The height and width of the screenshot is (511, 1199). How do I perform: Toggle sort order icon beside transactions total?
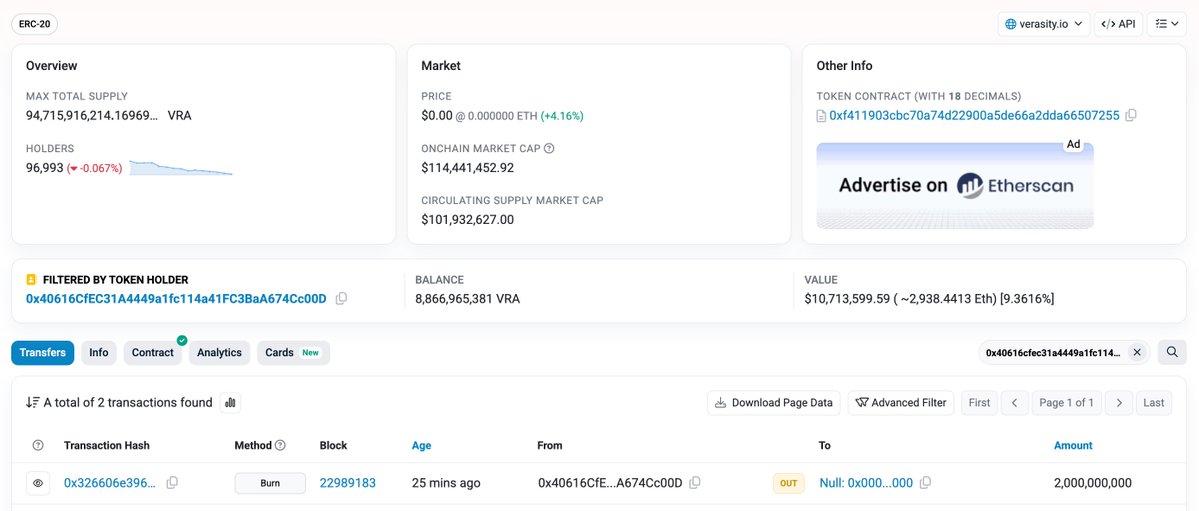click(x=33, y=402)
